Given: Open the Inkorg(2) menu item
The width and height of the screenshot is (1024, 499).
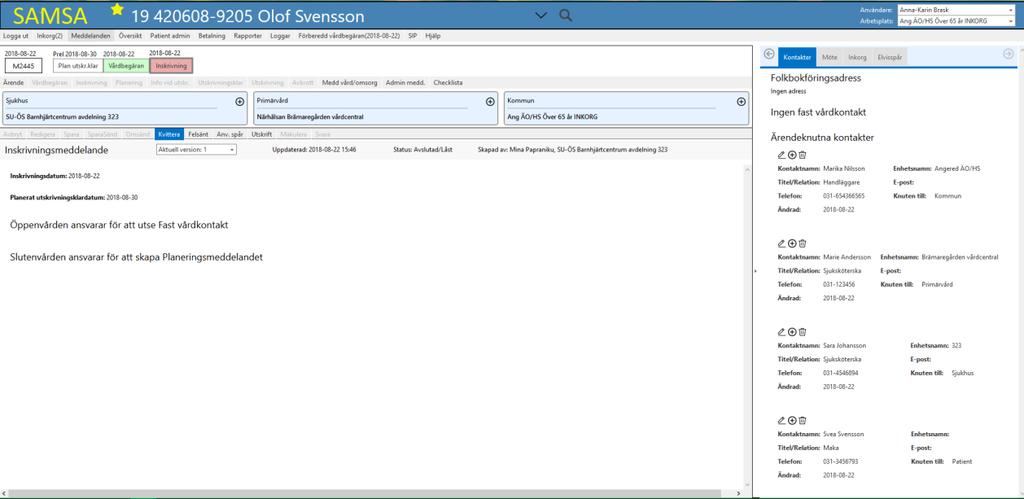Looking at the screenshot, I should (50, 36).
